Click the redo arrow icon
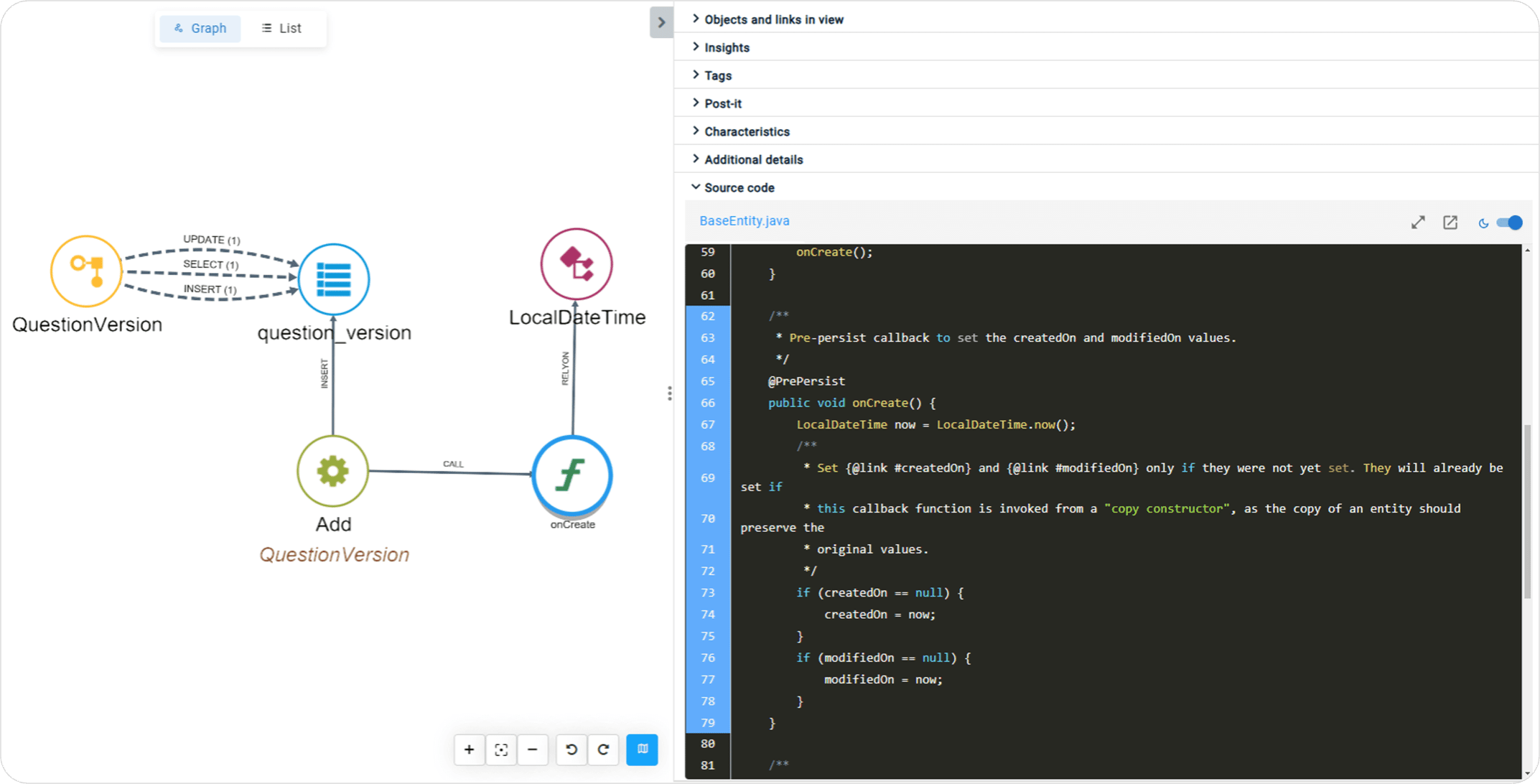The height and width of the screenshot is (784, 1540). (x=603, y=750)
